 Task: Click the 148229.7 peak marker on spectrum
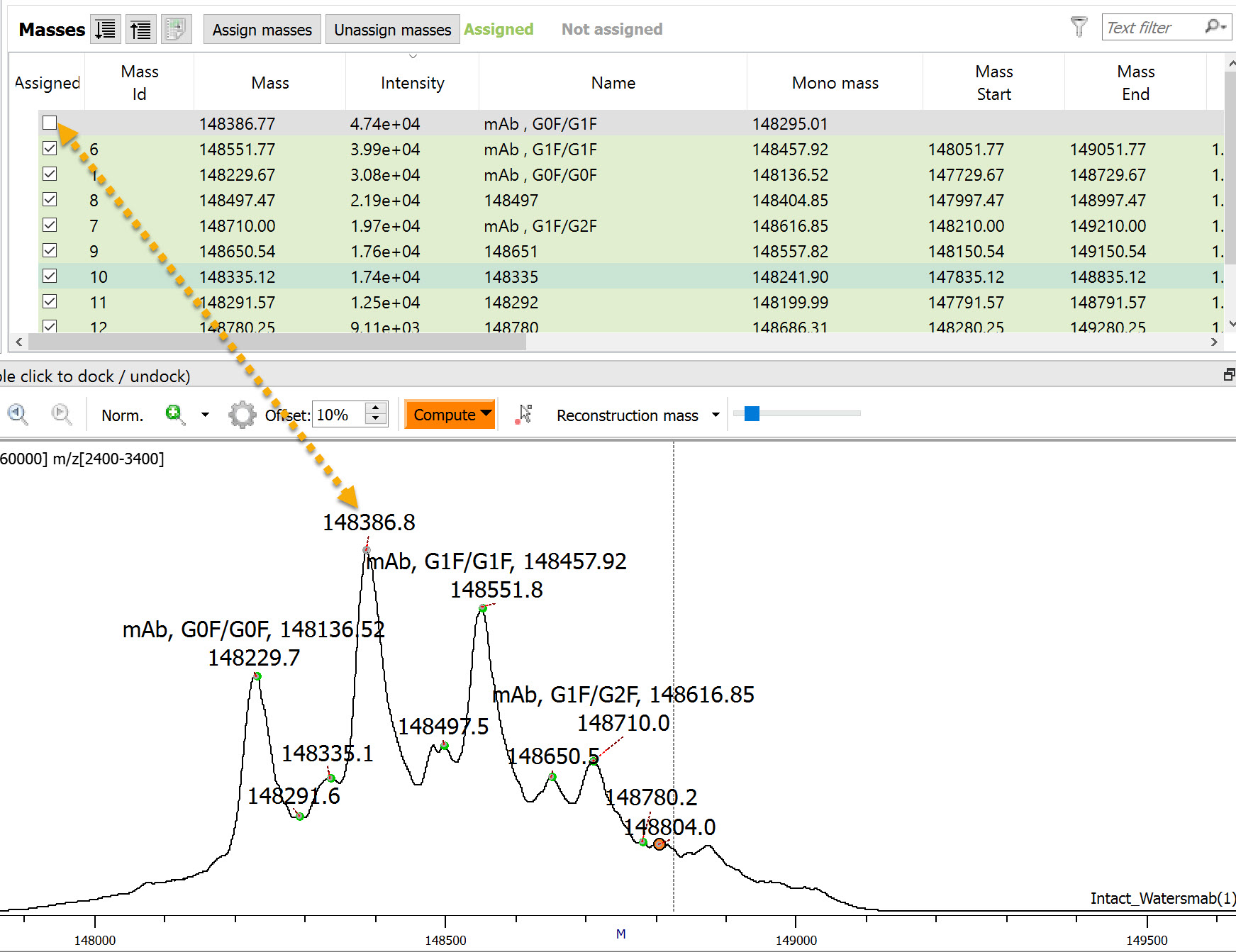click(x=257, y=676)
